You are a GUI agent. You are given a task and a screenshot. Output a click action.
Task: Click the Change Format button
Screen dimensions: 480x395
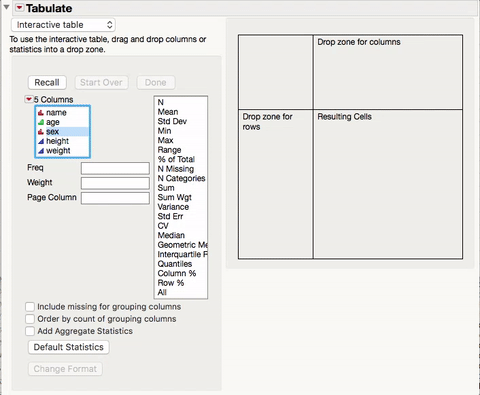click(65, 369)
